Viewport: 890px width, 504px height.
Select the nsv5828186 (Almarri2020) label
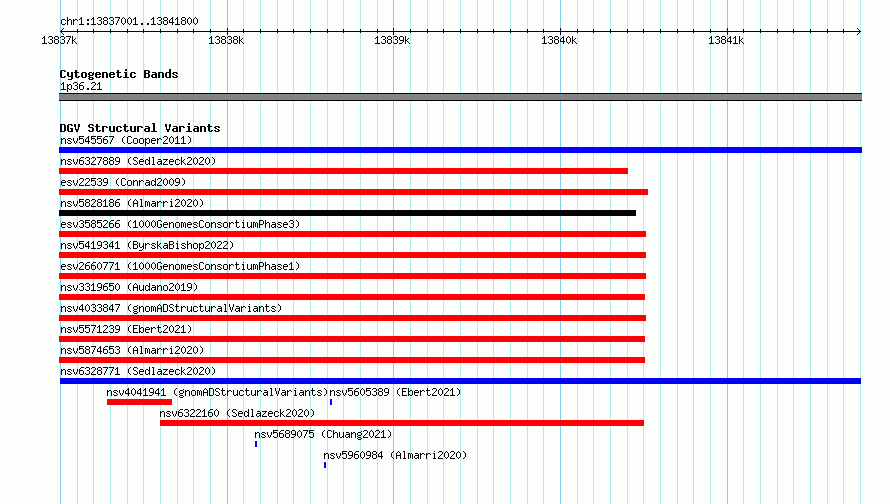tap(132, 203)
